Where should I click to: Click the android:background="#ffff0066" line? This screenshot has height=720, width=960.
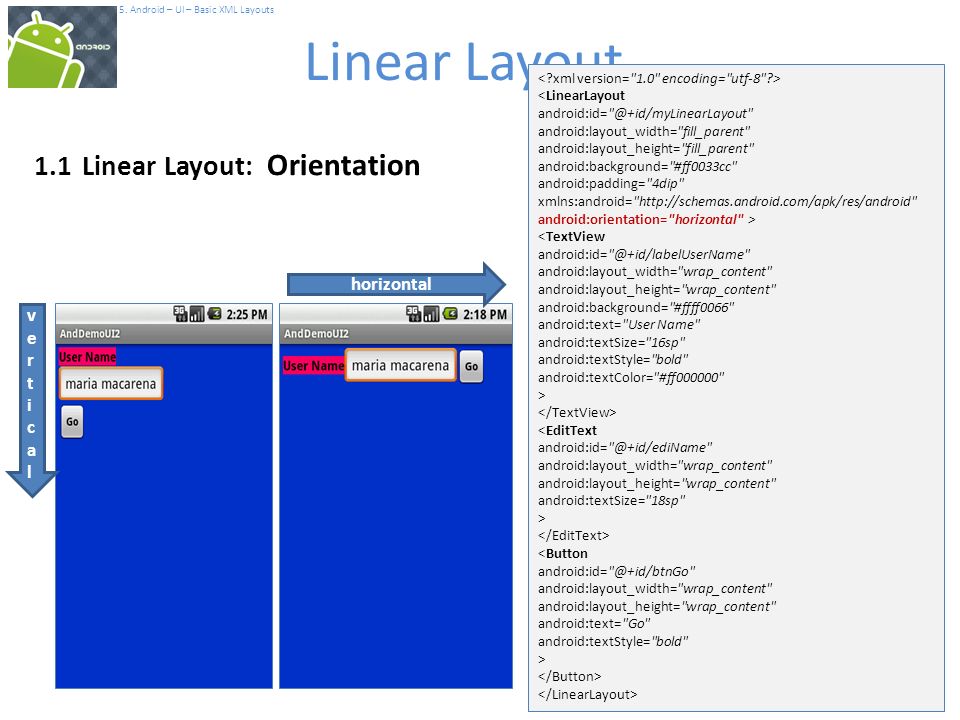(636, 307)
